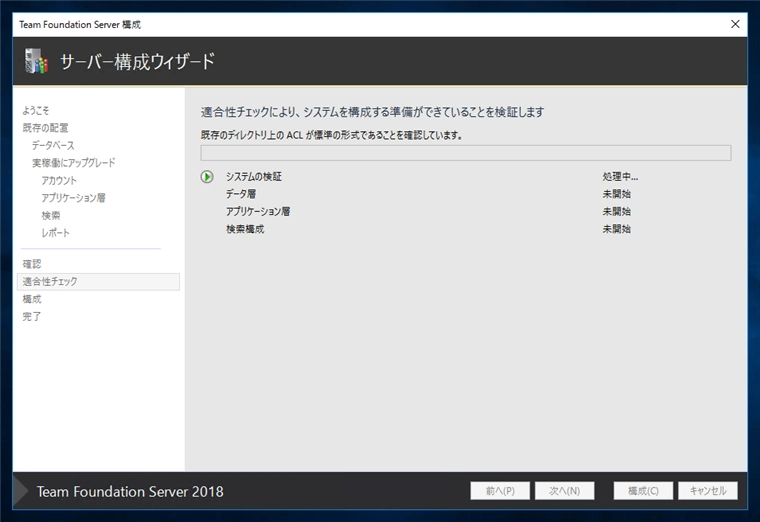Select 実稼働にアップグレード in the sidebar

coord(74,163)
